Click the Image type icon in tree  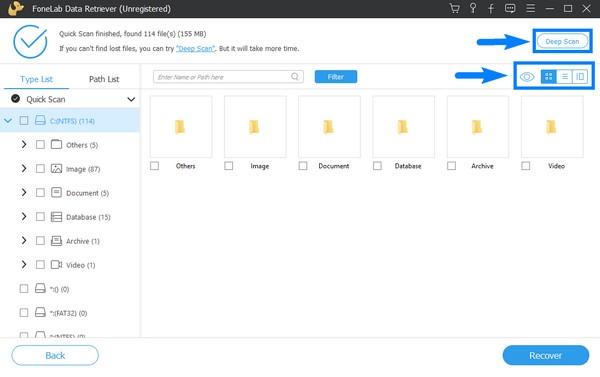click(56, 168)
